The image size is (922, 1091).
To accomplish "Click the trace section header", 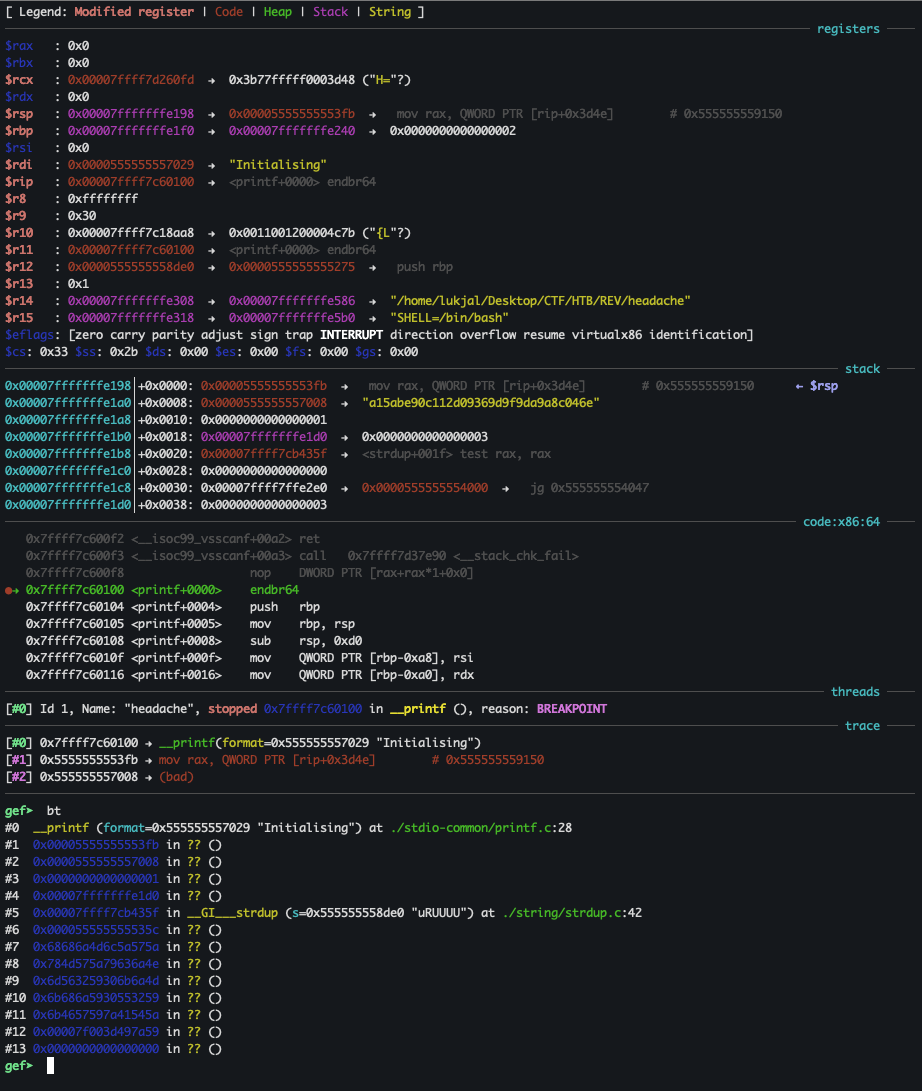I will tap(862, 726).
